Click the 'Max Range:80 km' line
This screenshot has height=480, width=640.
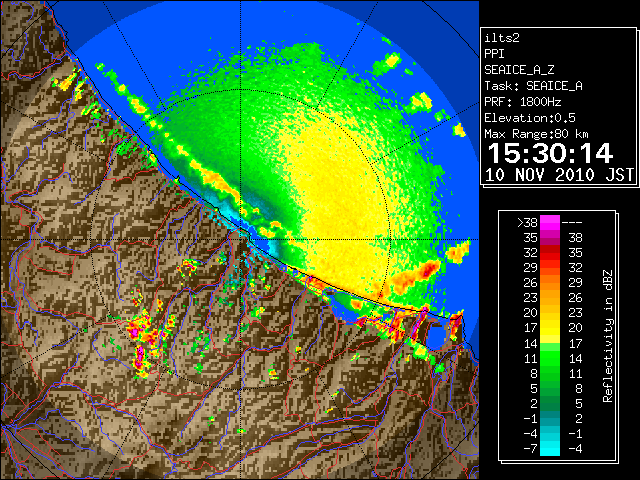point(536,134)
